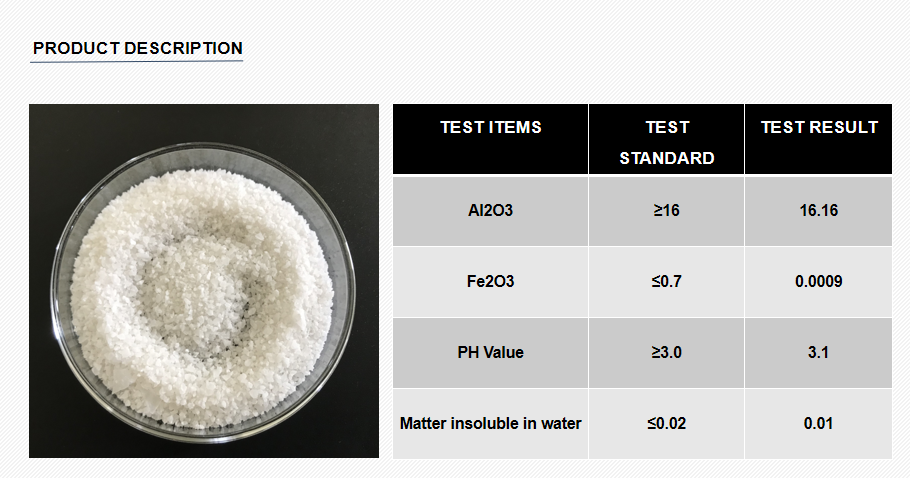910x478 pixels.
Task: Select the 16.16 result value
Action: coord(819,211)
